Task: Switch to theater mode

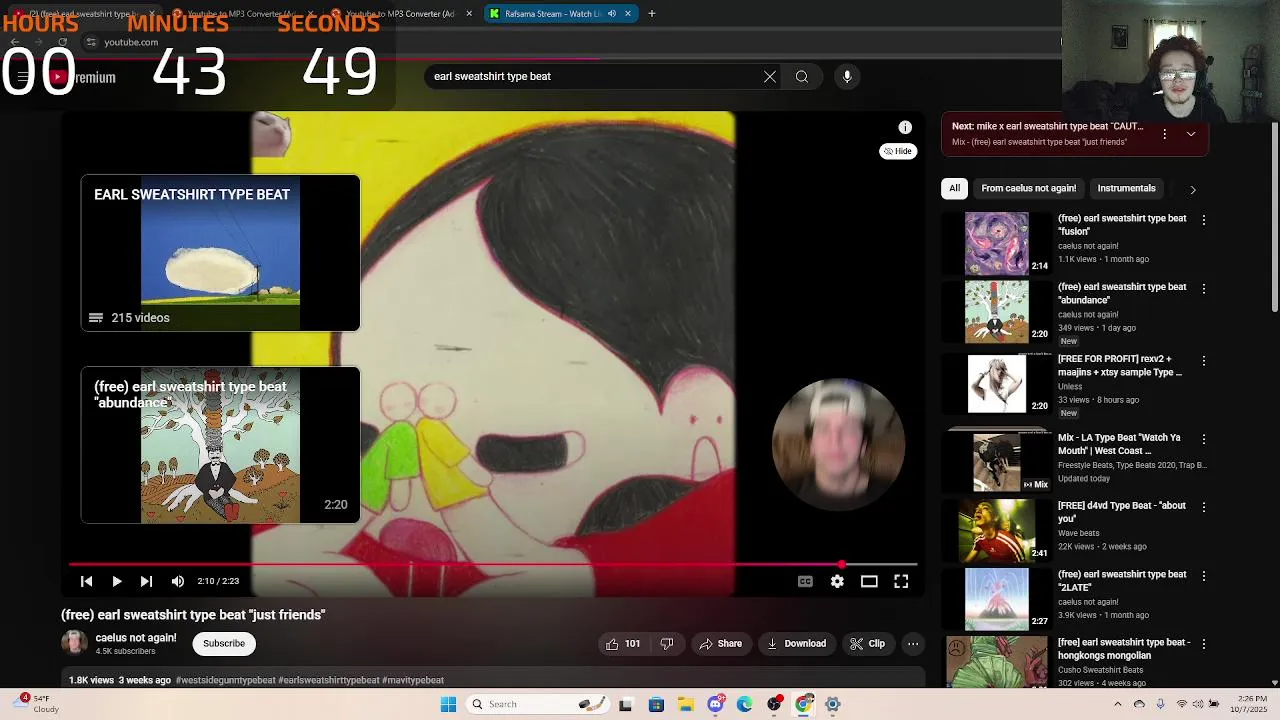Action: [x=869, y=581]
